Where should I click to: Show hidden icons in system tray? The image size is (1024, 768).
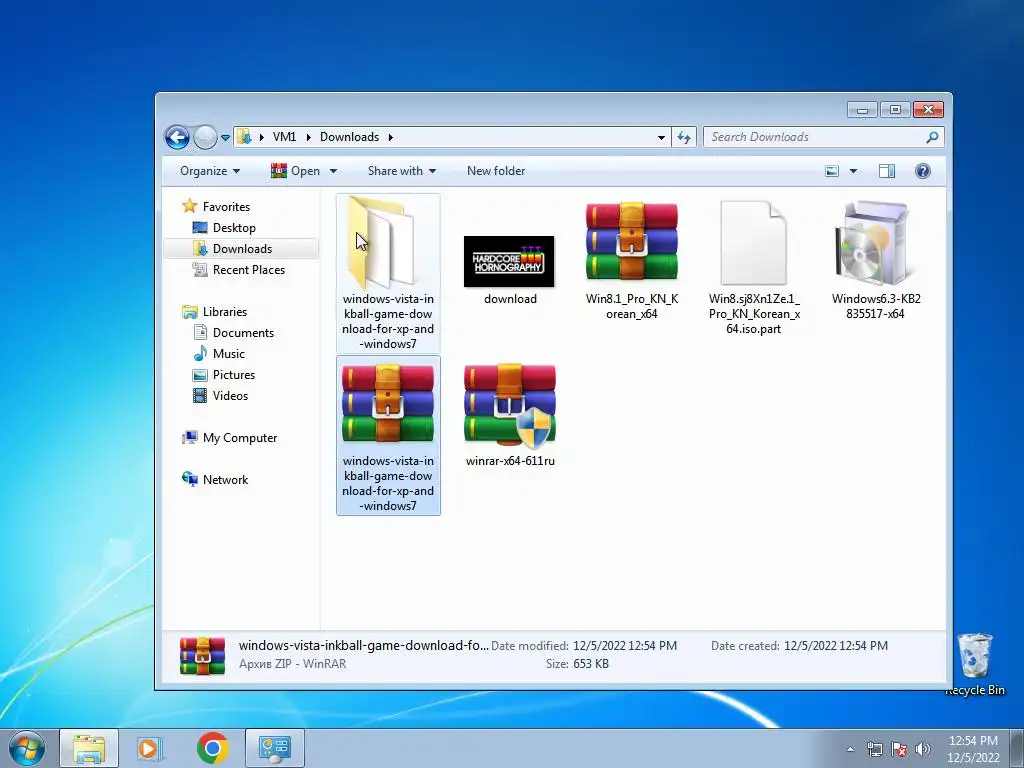(x=850, y=749)
